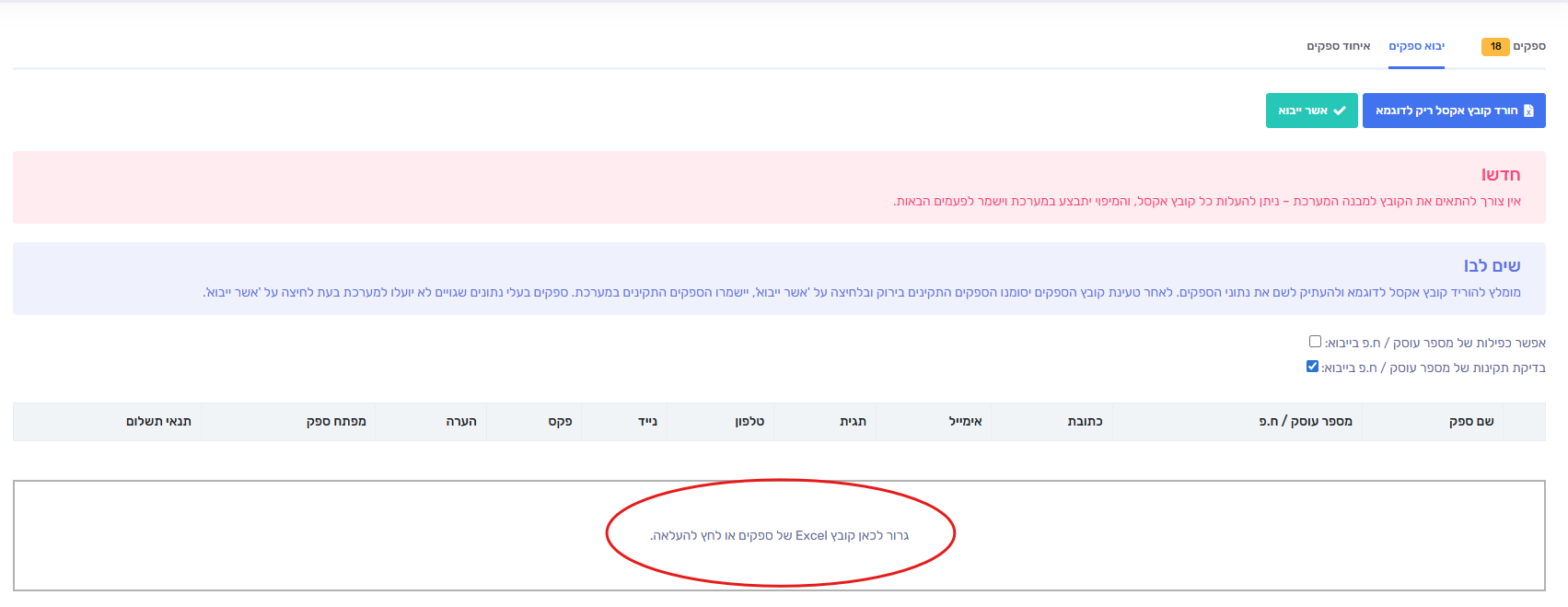Click the הערה column header
The width and height of the screenshot is (1568, 607).
(461, 421)
